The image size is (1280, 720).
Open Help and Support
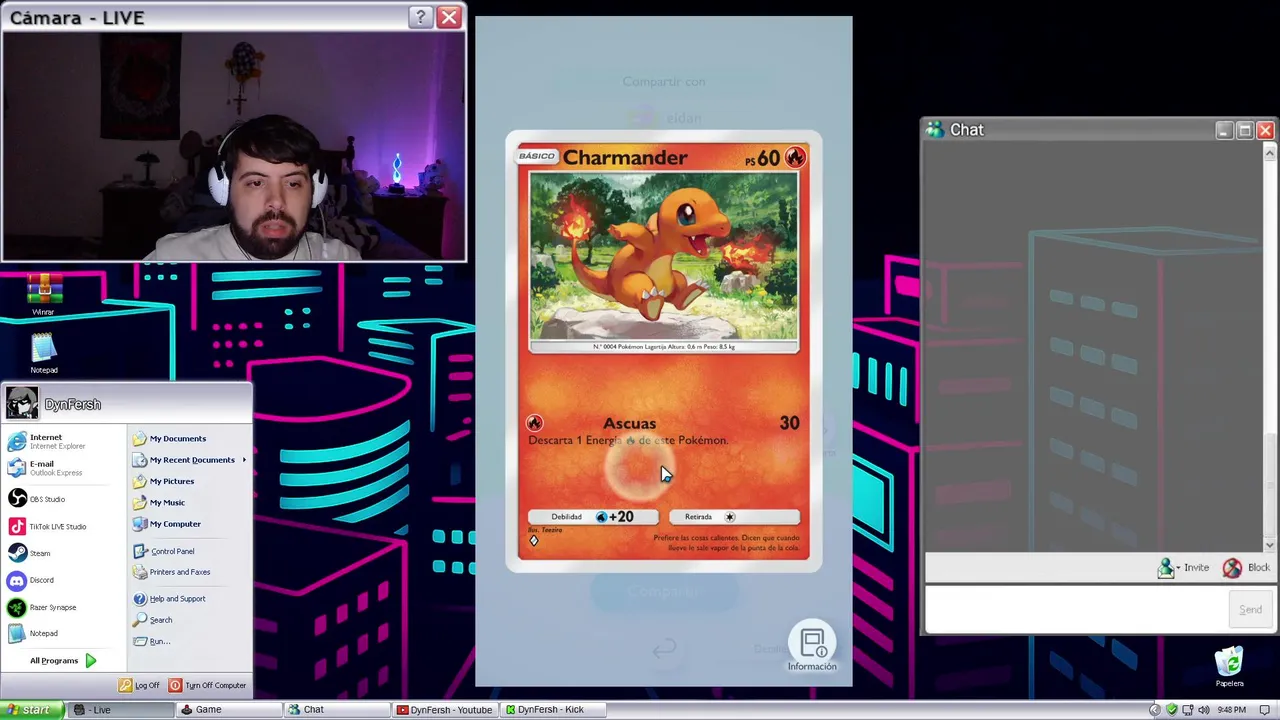click(x=170, y=599)
